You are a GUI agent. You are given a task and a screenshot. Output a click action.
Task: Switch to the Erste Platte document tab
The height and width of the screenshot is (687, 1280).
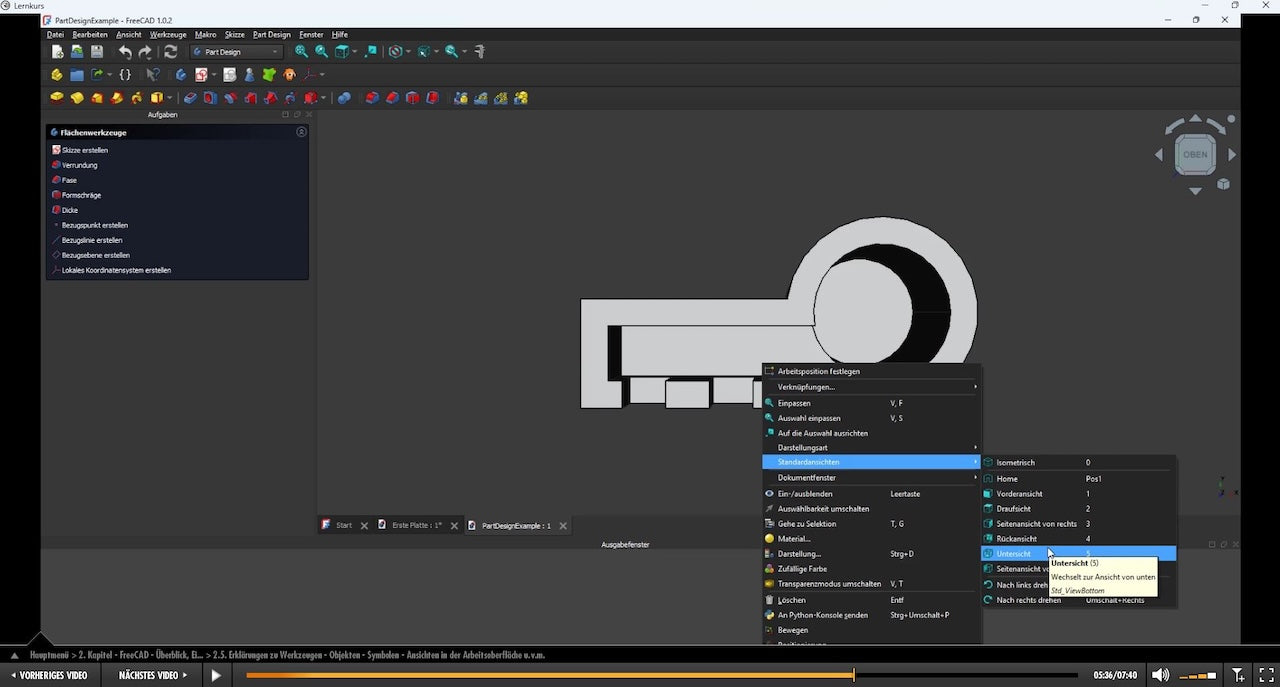(x=416, y=525)
